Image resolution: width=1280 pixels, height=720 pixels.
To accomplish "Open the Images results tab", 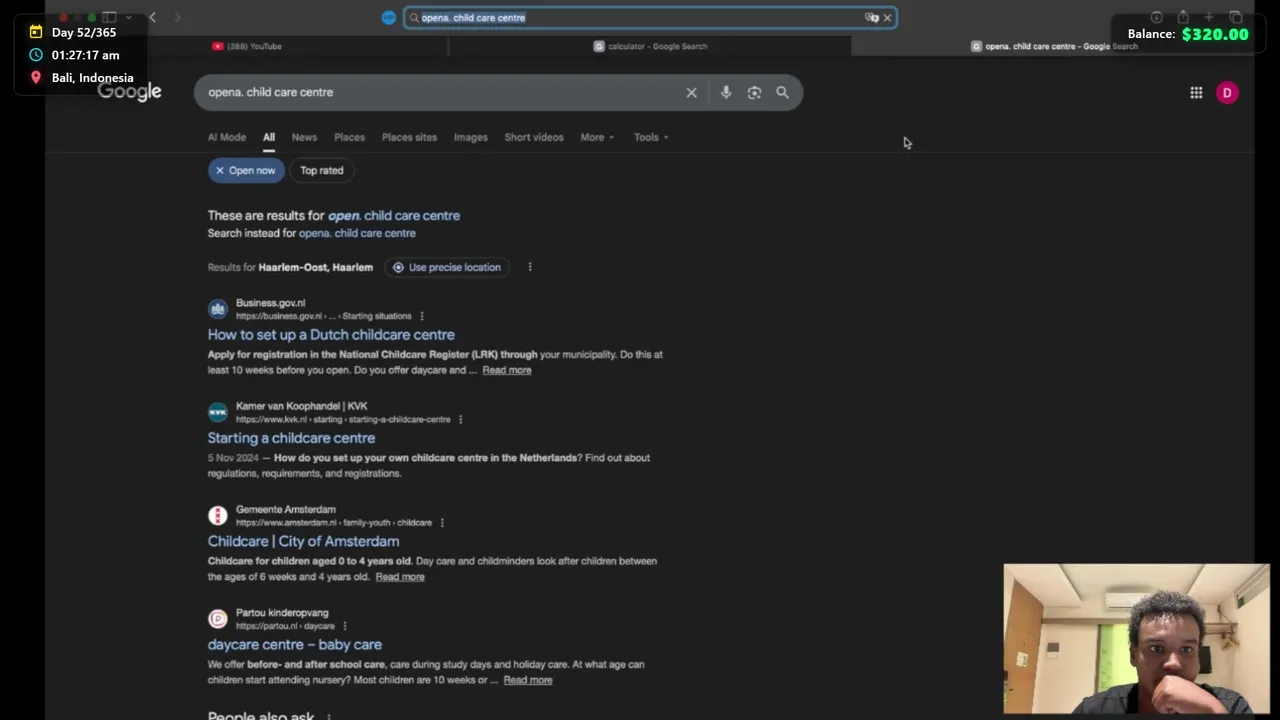I will pyautogui.click(x=470, y=137).
